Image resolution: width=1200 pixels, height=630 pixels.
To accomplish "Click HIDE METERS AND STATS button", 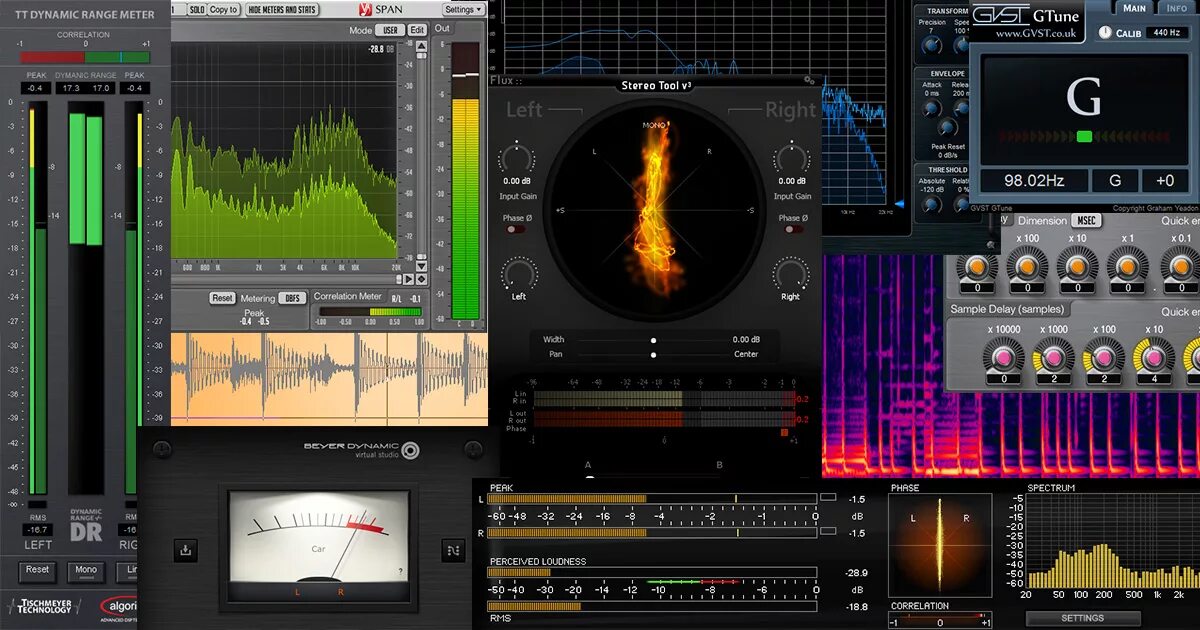I will (x=282, y=9).
